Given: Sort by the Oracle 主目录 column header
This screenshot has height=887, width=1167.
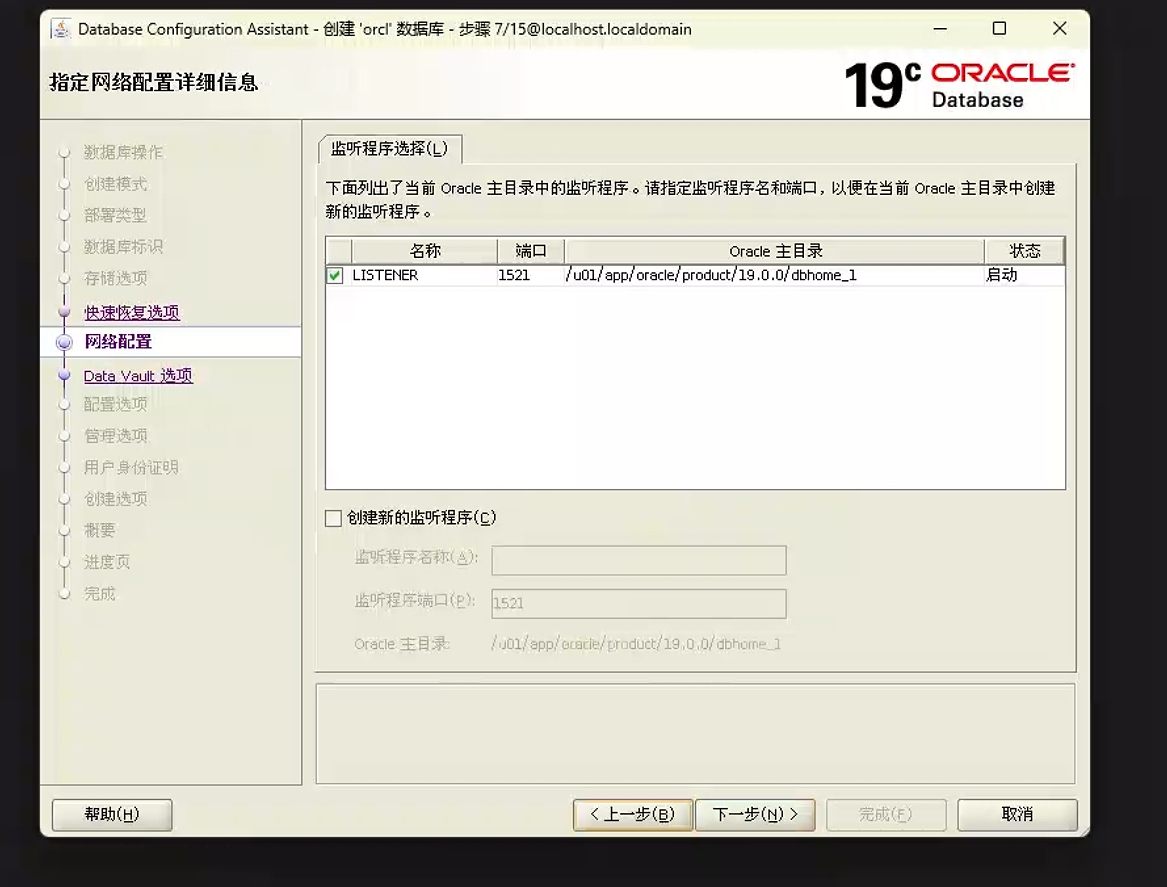Looking at the screenshot, I should click(775, 252).
